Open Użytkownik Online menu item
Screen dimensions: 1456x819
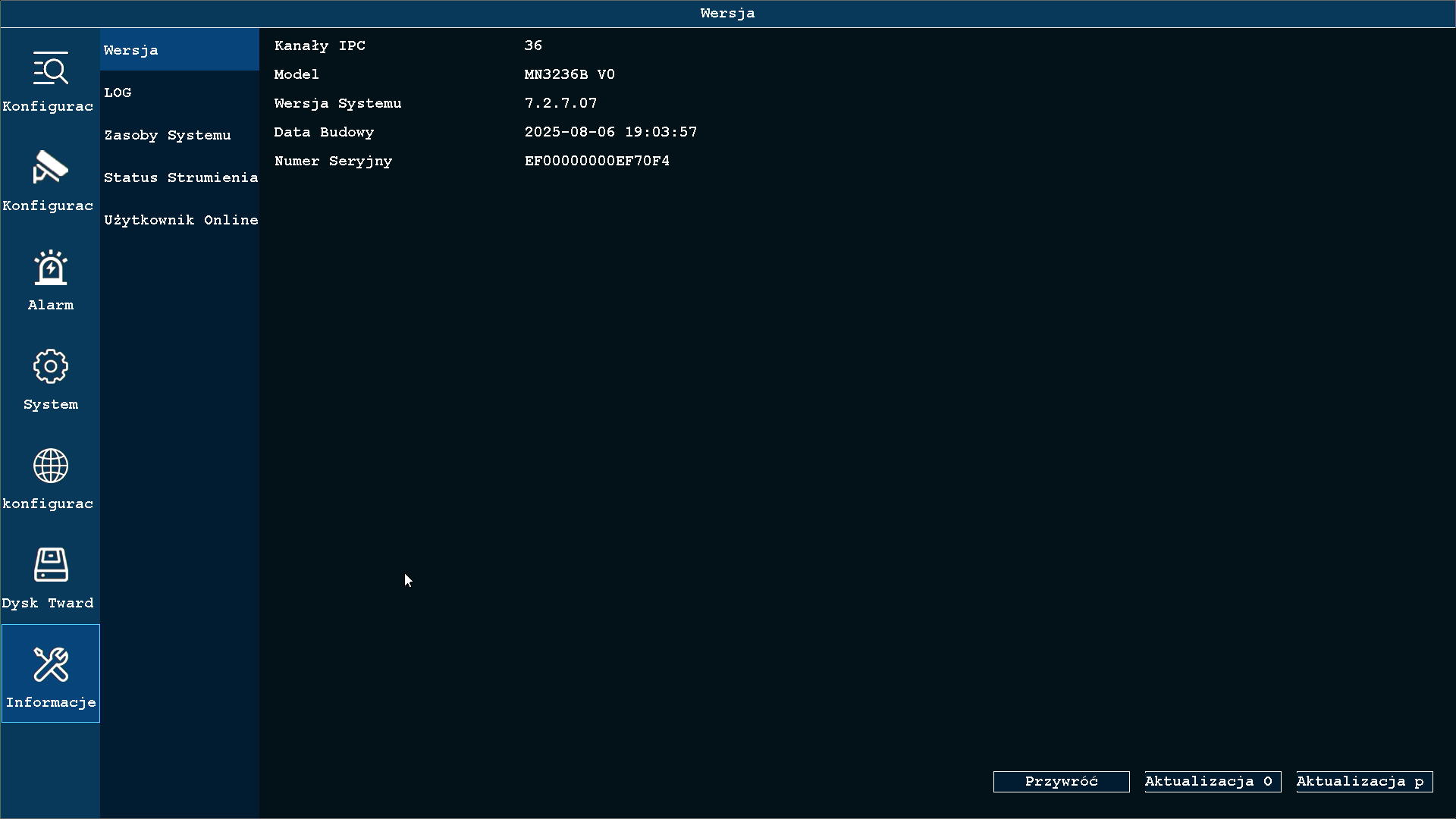click(180, 220)
